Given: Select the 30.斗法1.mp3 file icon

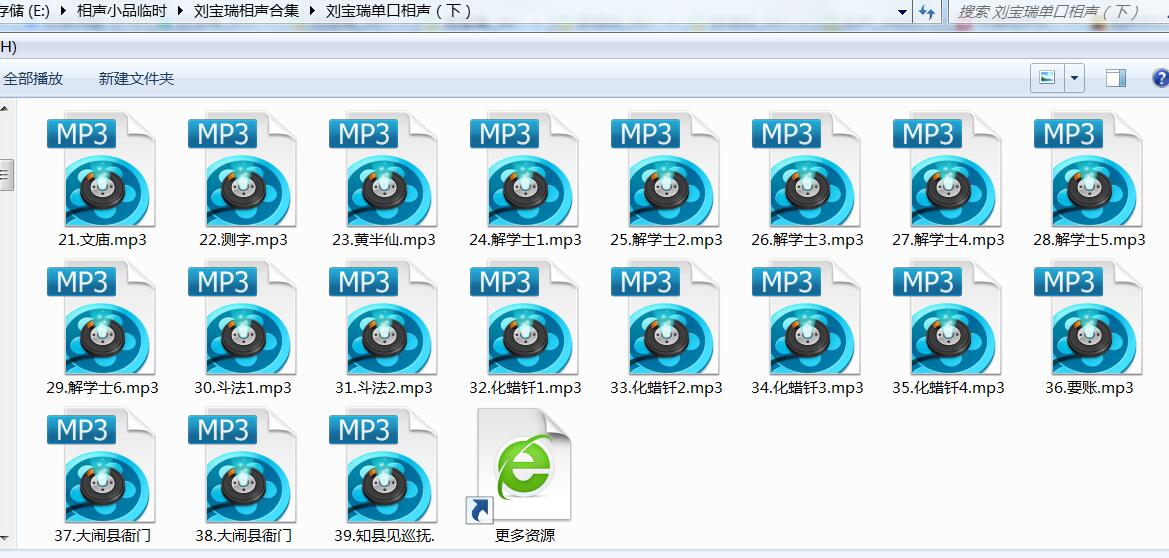Looking at the screenshot, I should tap(242, 318).
